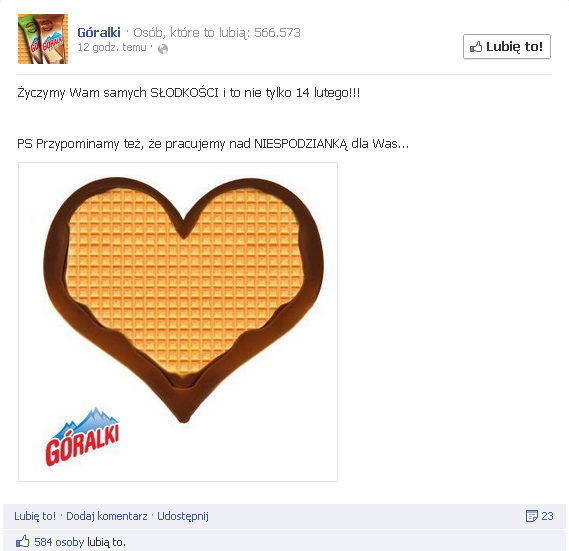Click the '14 lutego!!!' text in the post

[328, 93]
